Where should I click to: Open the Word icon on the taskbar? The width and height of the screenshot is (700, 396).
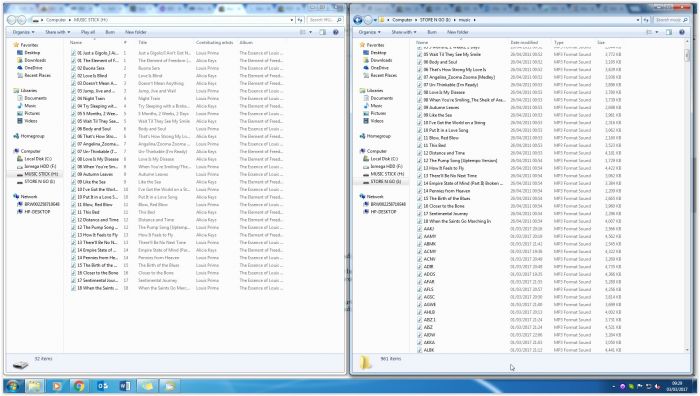(125, 386)
